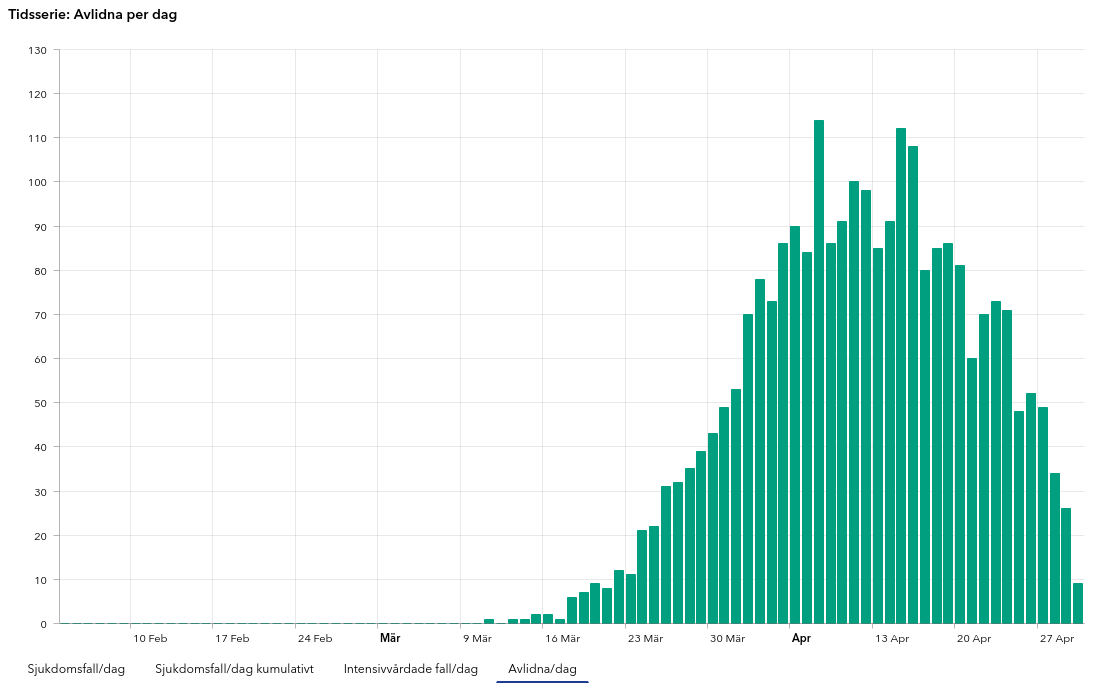Open the Sjukdomsfall/dag kumulativt tab
The height and width of the screenshot is (694, 1107).
[234, 669]
